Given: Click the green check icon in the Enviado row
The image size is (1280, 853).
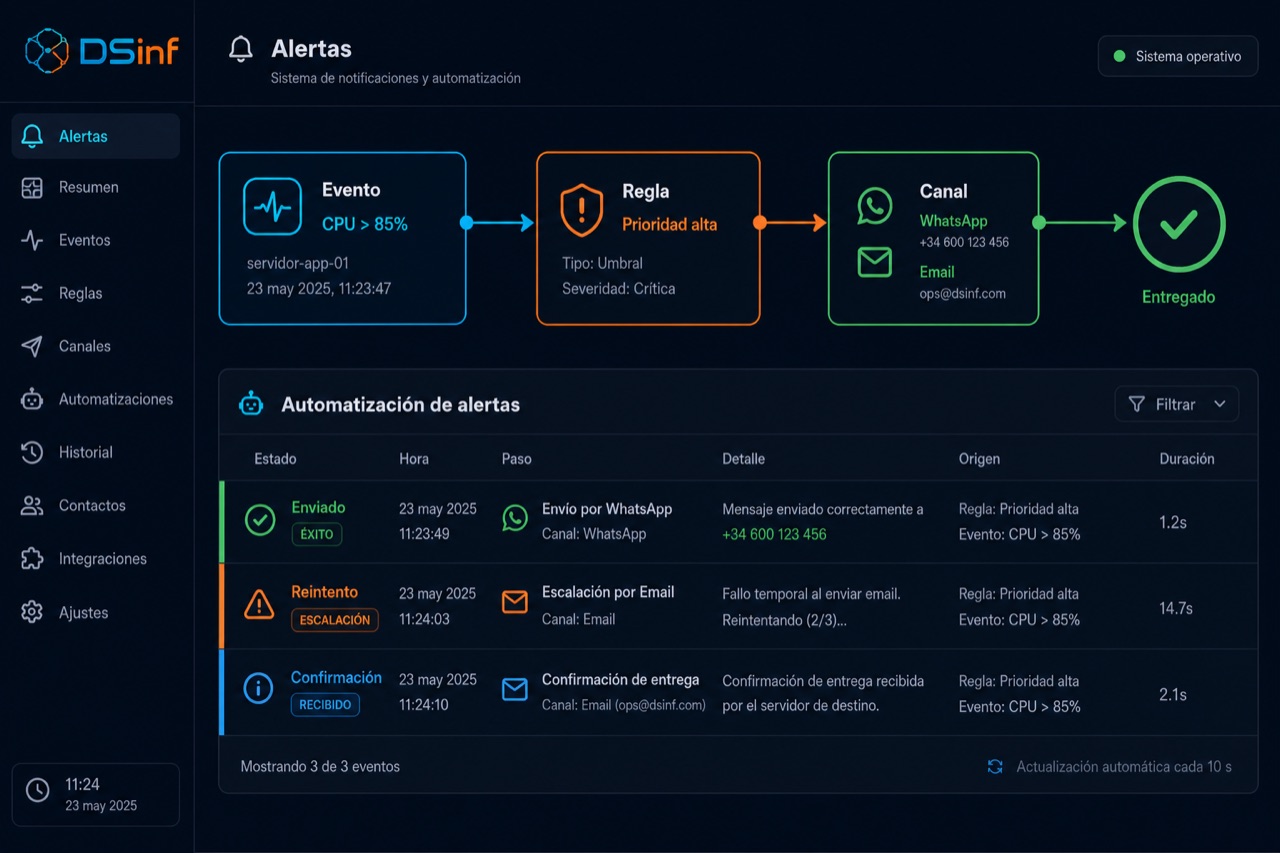Looking at the screenshot, I should pyautogui.click(x=260, y=520).
